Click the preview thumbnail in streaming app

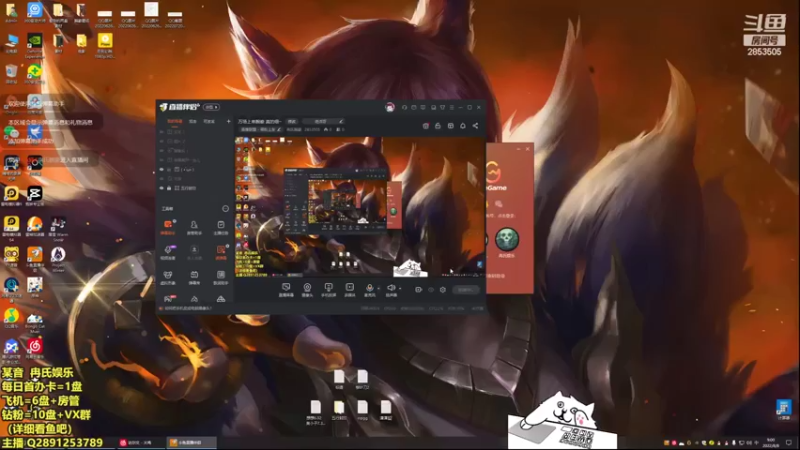[360, 207]
